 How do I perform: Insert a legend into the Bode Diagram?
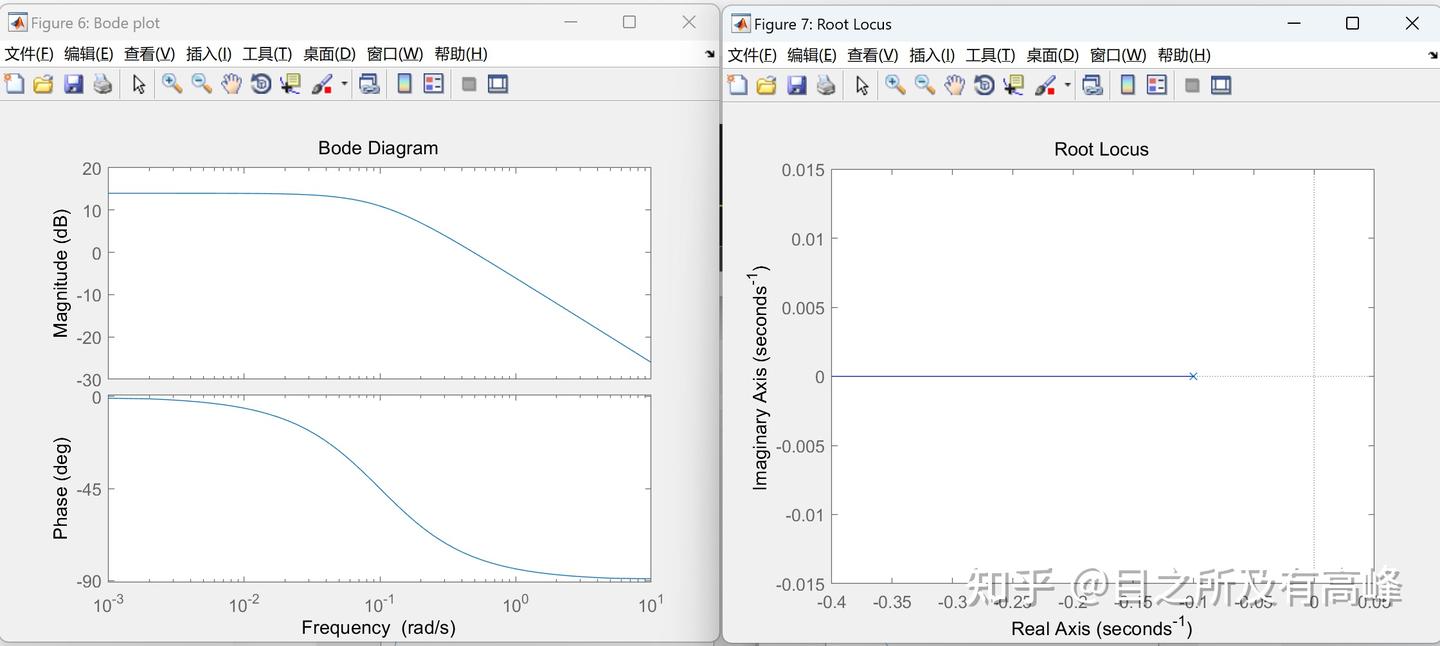click(x=432, y=84)
